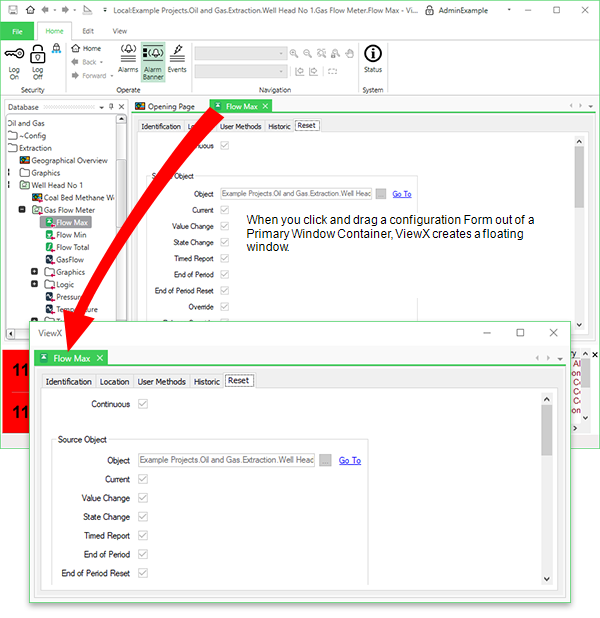Click the Go To link in the floating window
The height and width of the screenshot is (618, 600).
(x=350, y=460)
